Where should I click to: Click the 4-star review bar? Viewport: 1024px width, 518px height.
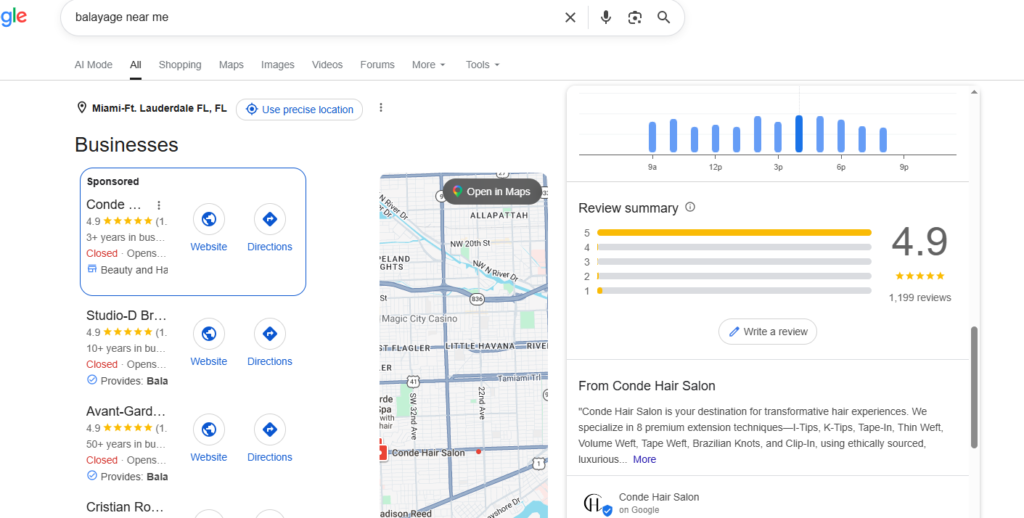point(734,247)
